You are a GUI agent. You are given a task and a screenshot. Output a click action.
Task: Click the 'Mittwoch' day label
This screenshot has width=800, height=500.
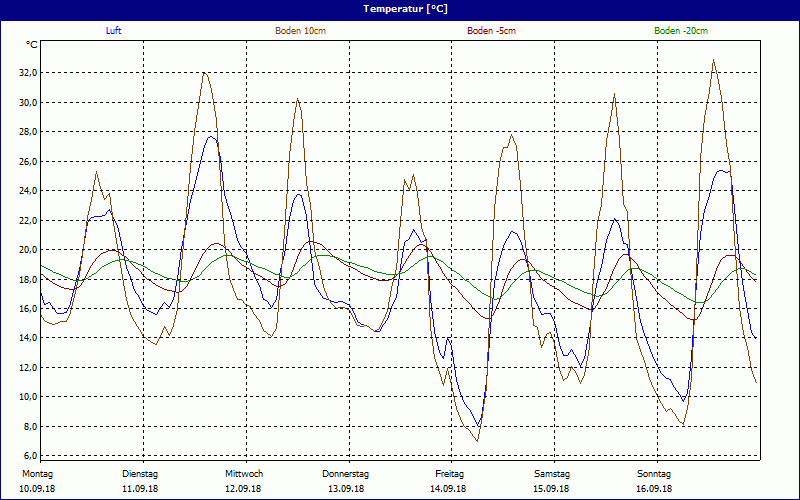tap(244, 474)
